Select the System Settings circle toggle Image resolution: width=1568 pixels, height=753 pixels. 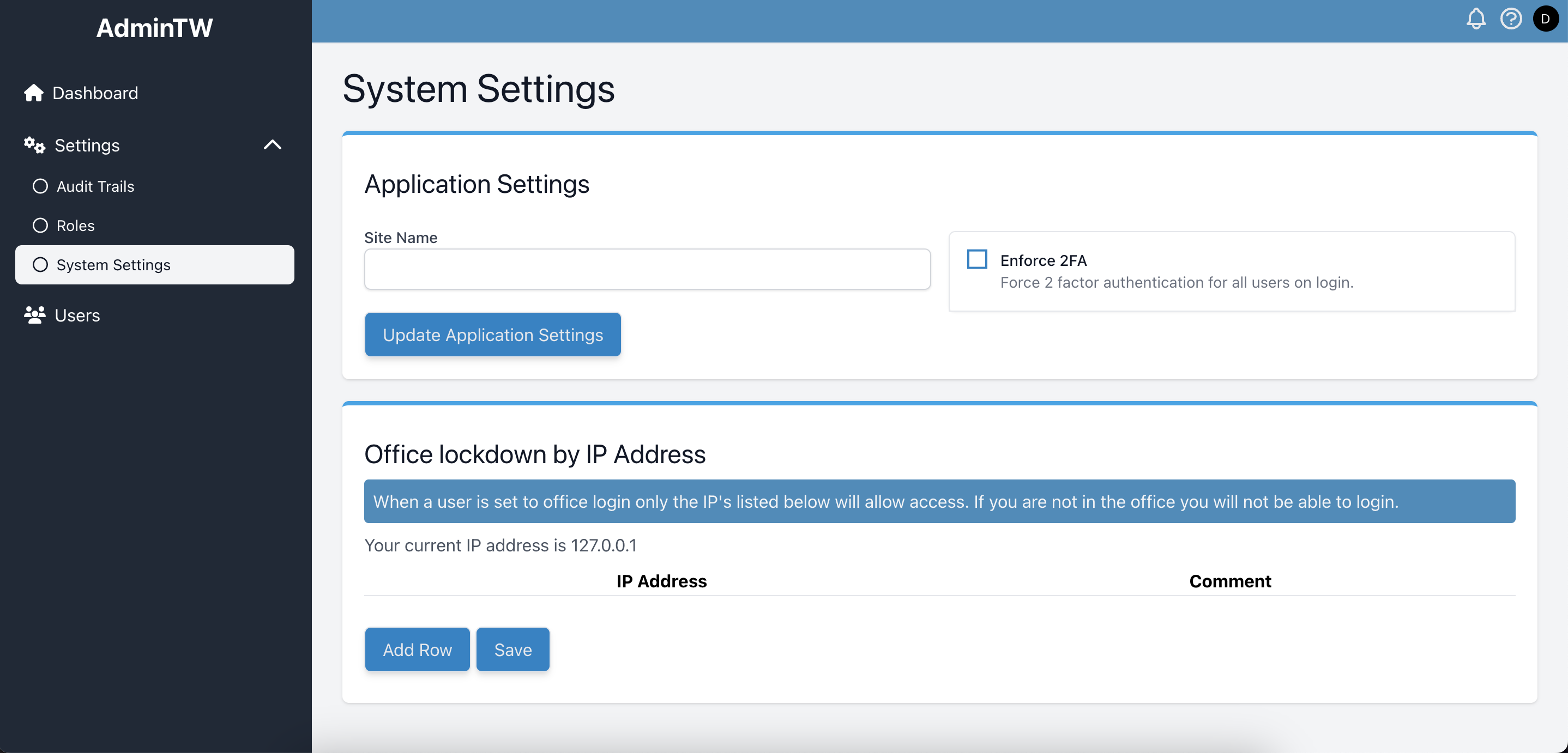tap(40, 264)
